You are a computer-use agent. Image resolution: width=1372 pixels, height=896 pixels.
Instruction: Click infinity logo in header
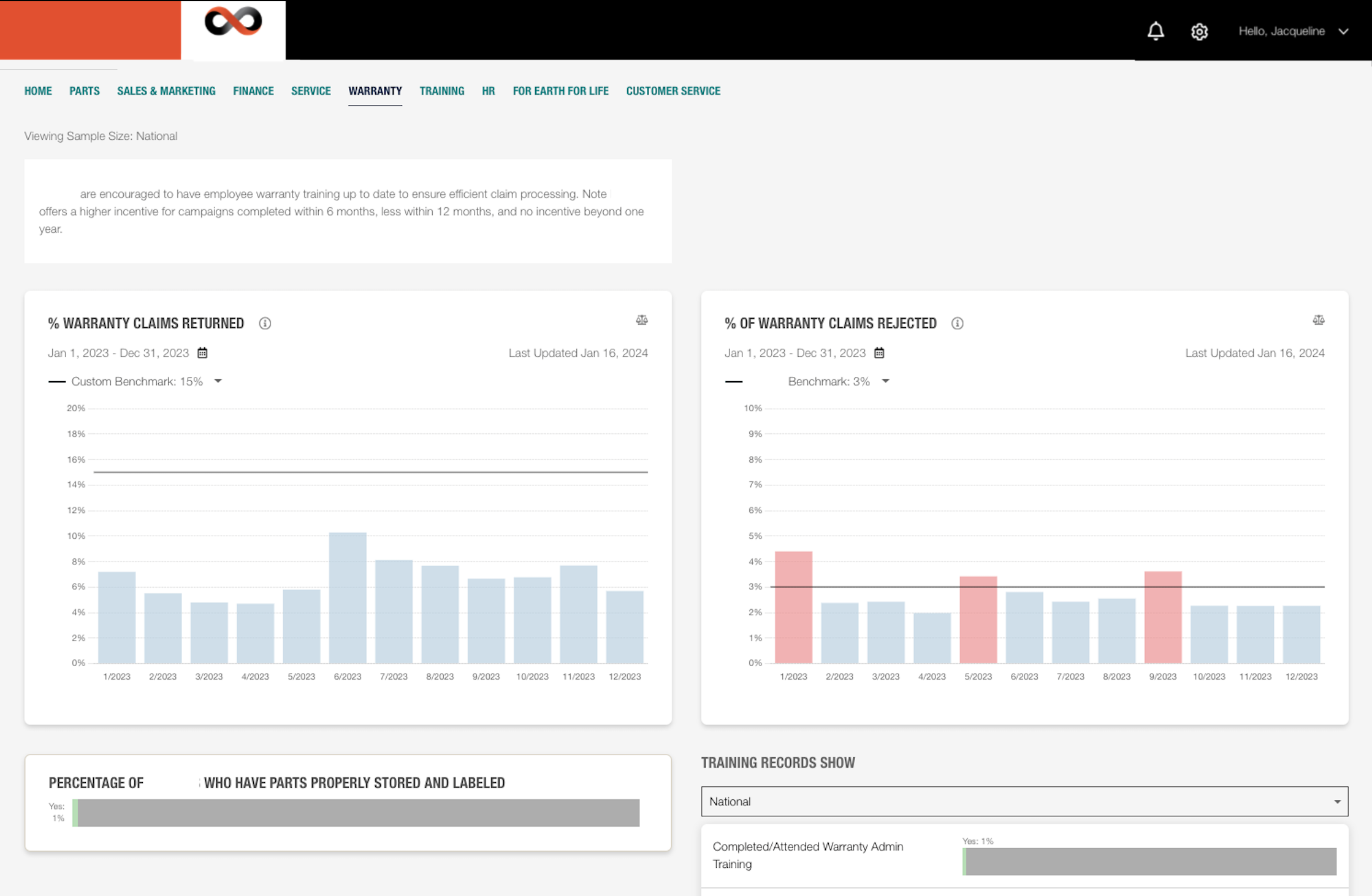pyautogui.click(x=233, y=21)
